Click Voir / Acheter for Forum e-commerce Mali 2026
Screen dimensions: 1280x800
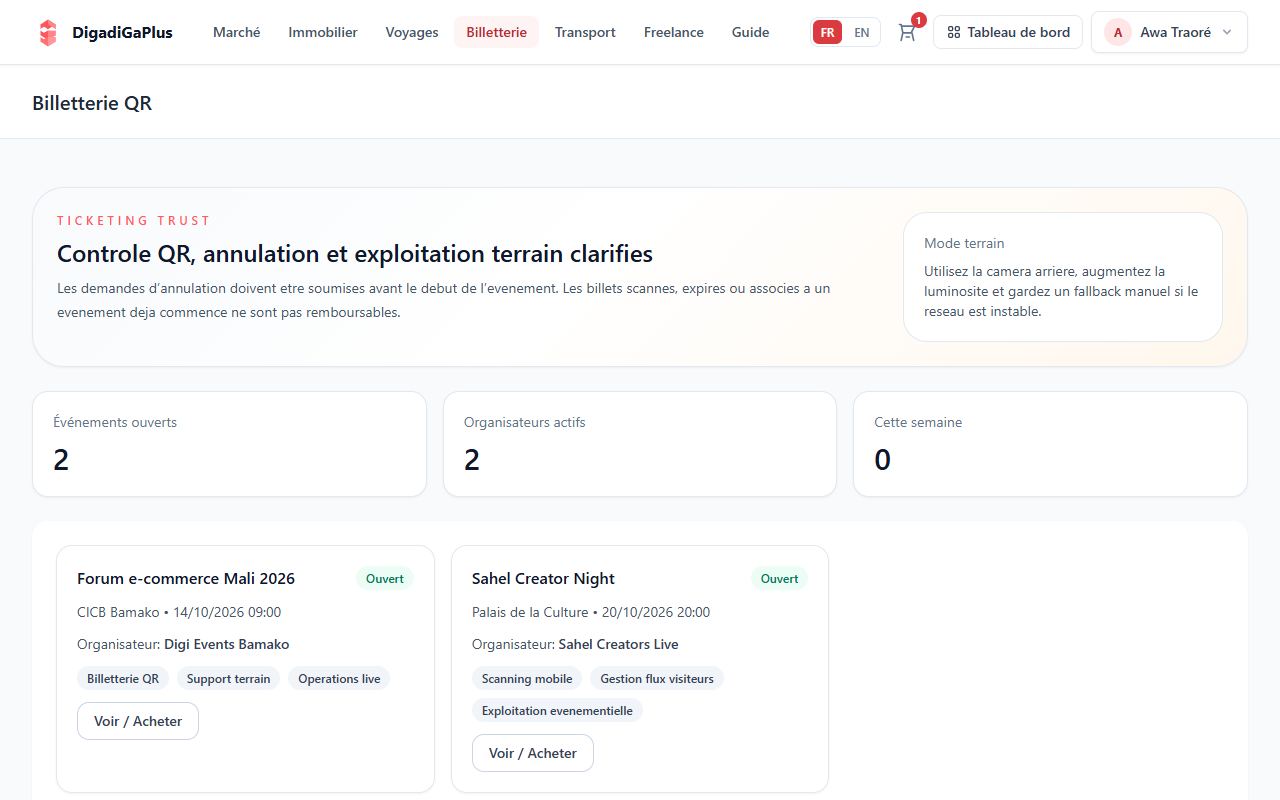138,721
